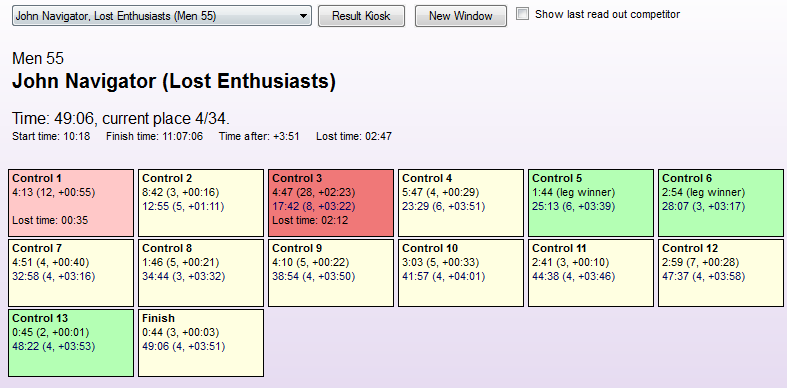The height and width of the screenshot is (388, 787).
Task: Select the Control 10 split box
Action: (x=461, y=273)
